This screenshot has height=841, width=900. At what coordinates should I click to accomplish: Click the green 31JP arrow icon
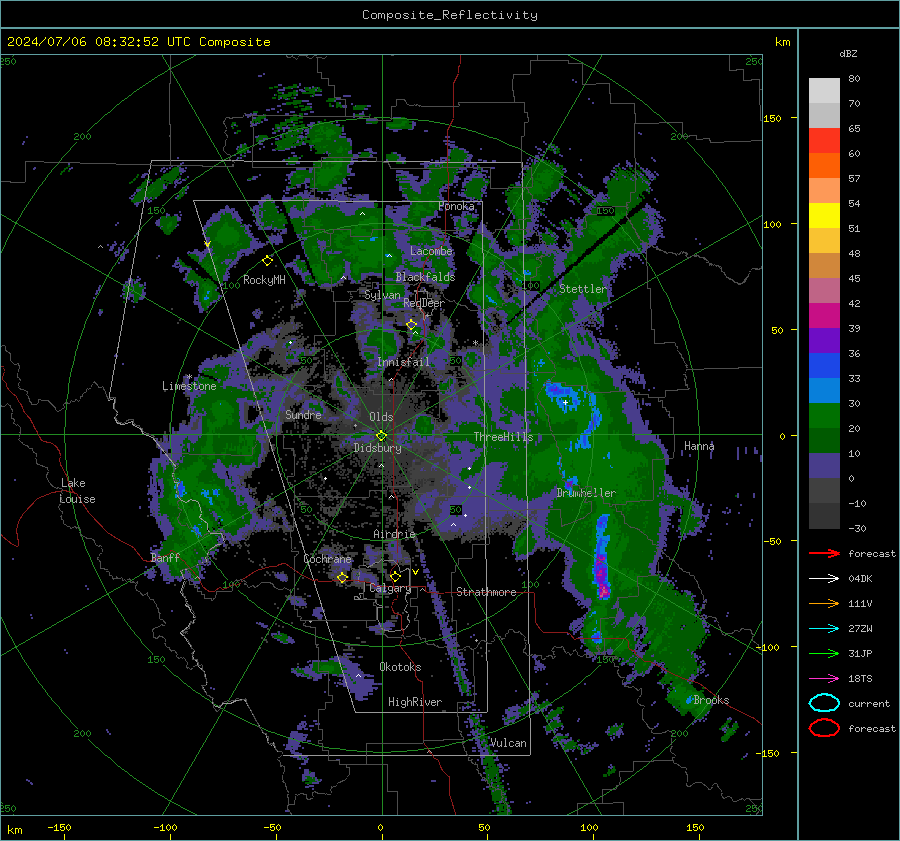tap(824, 653)
